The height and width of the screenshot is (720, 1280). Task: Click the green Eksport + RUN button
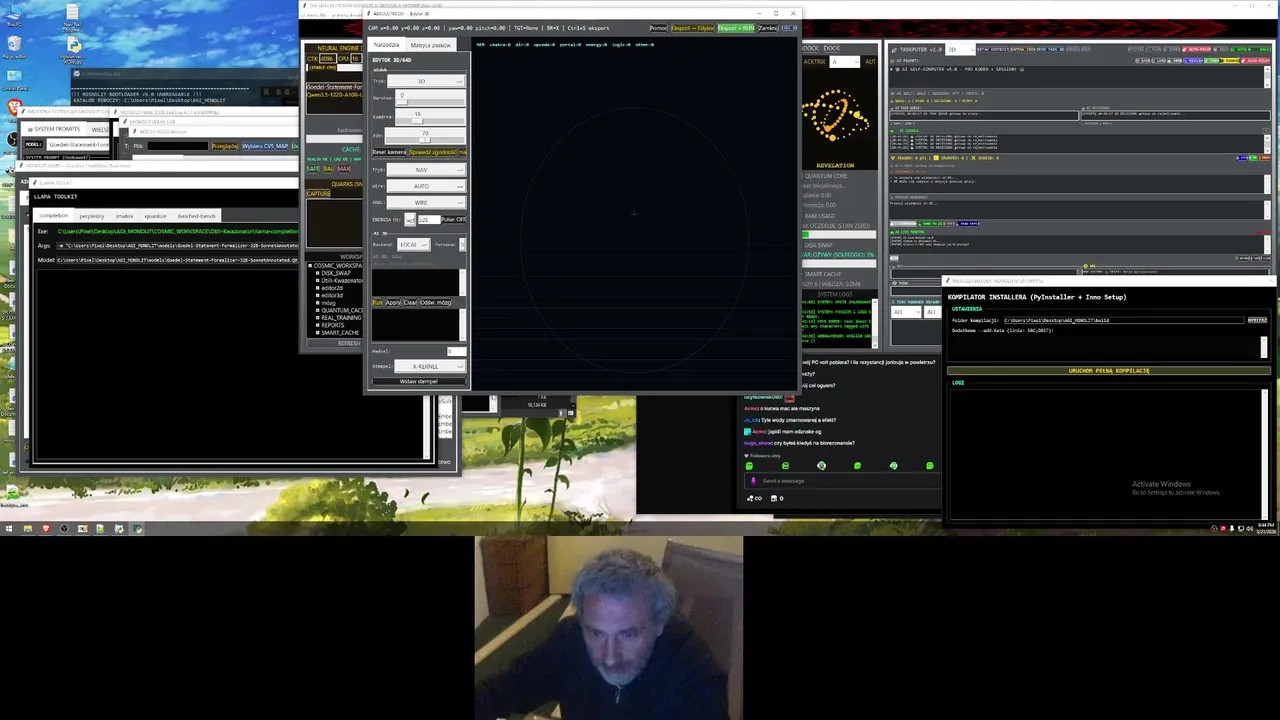[736, 28]
